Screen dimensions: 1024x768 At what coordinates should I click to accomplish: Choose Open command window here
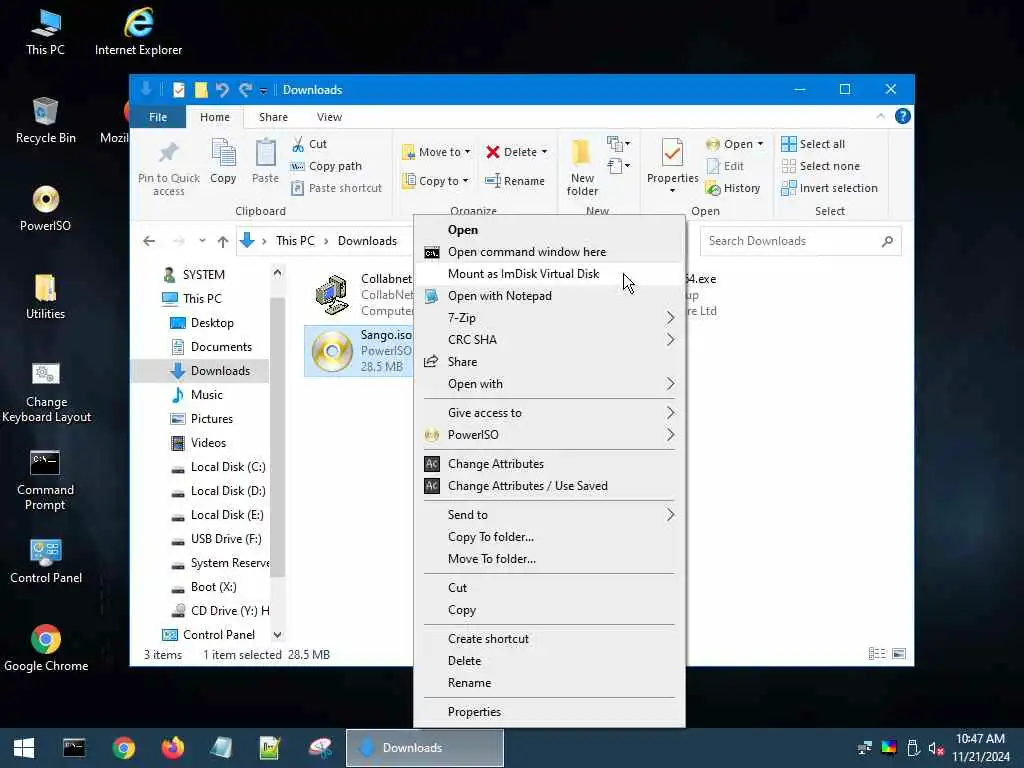[549, 251]
